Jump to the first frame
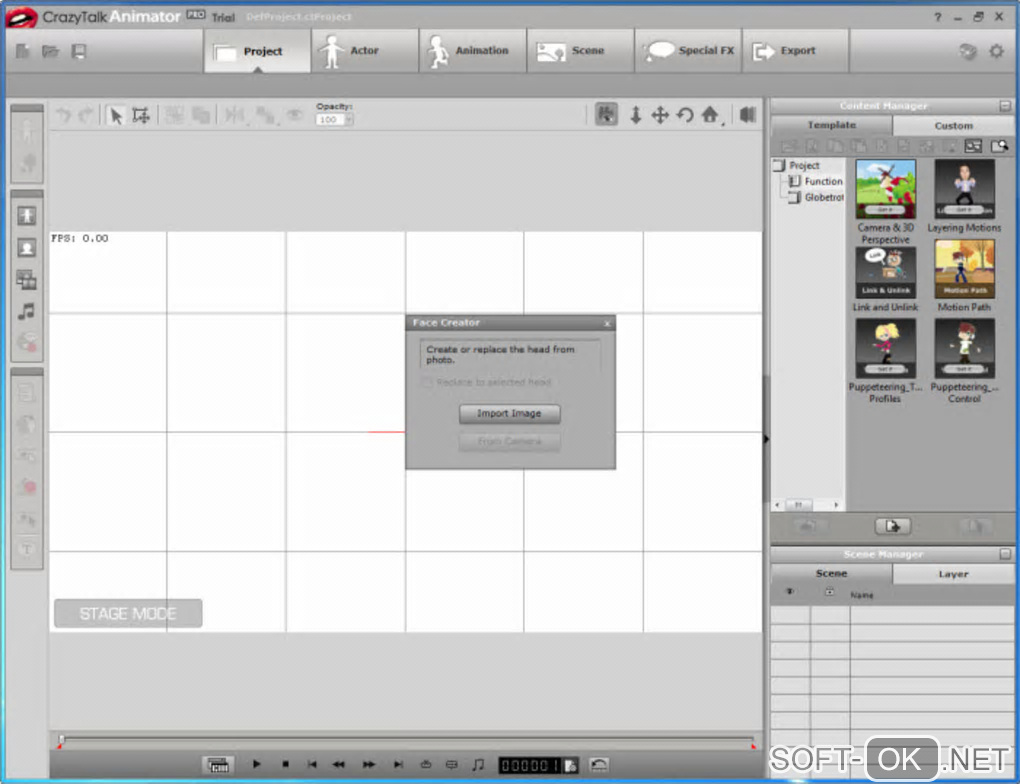1020x784 pixels. pyautogui.click(x=312, y=764)
